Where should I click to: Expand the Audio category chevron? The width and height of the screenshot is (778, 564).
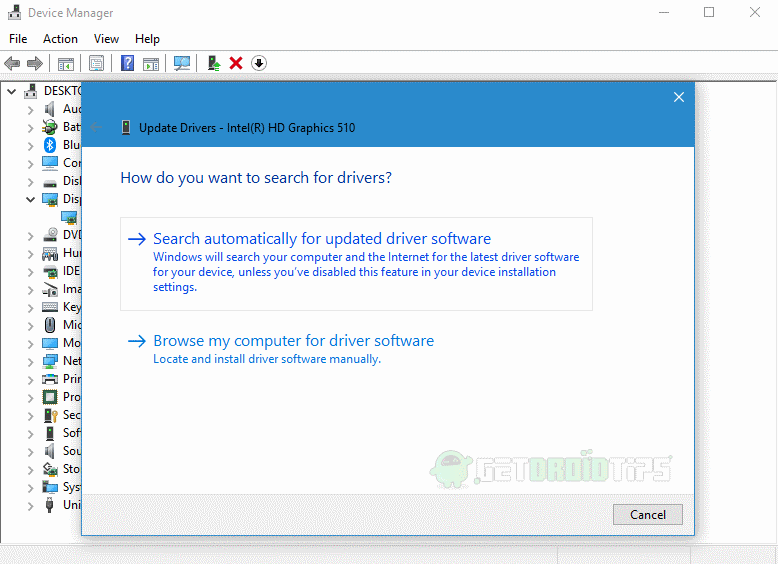coord(30,110)
